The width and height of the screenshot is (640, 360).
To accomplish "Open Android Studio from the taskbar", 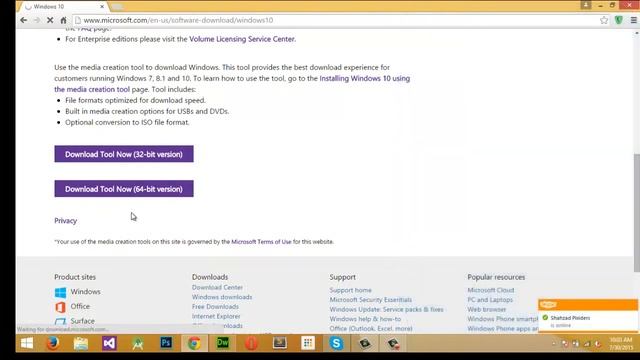I will [138, 343].
